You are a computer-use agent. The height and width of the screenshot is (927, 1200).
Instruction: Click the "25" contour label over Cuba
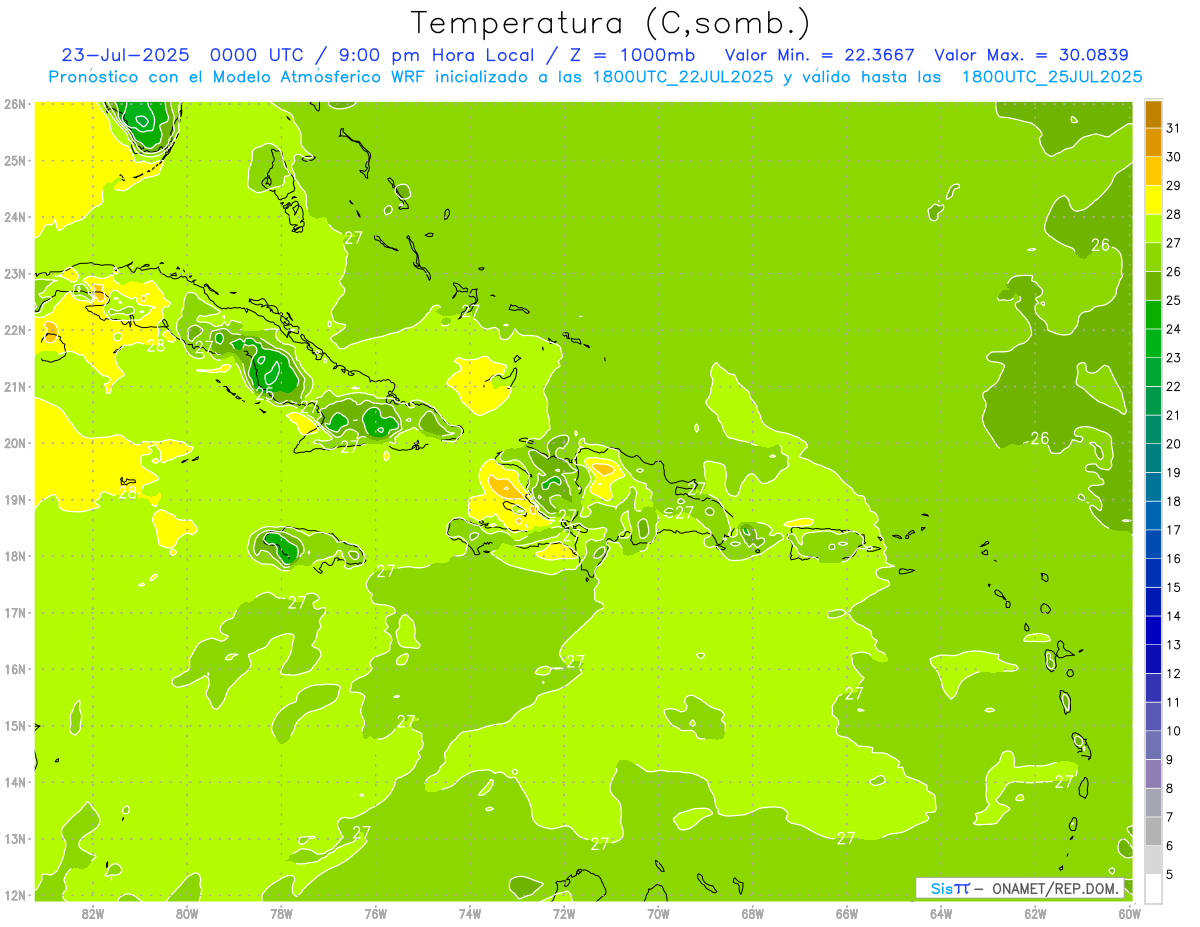pos(264,396)
